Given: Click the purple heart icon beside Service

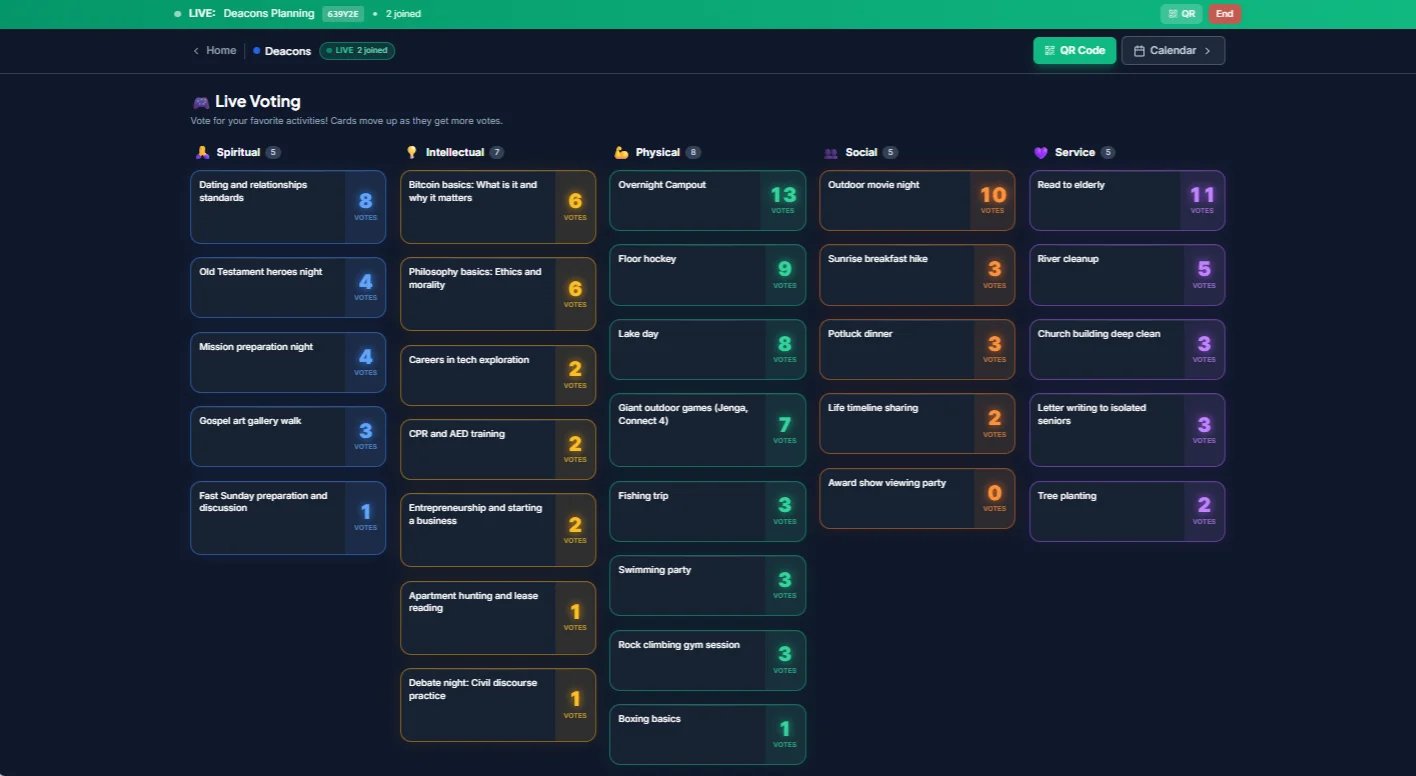Looking at the screenshot, I should 1040,152.
